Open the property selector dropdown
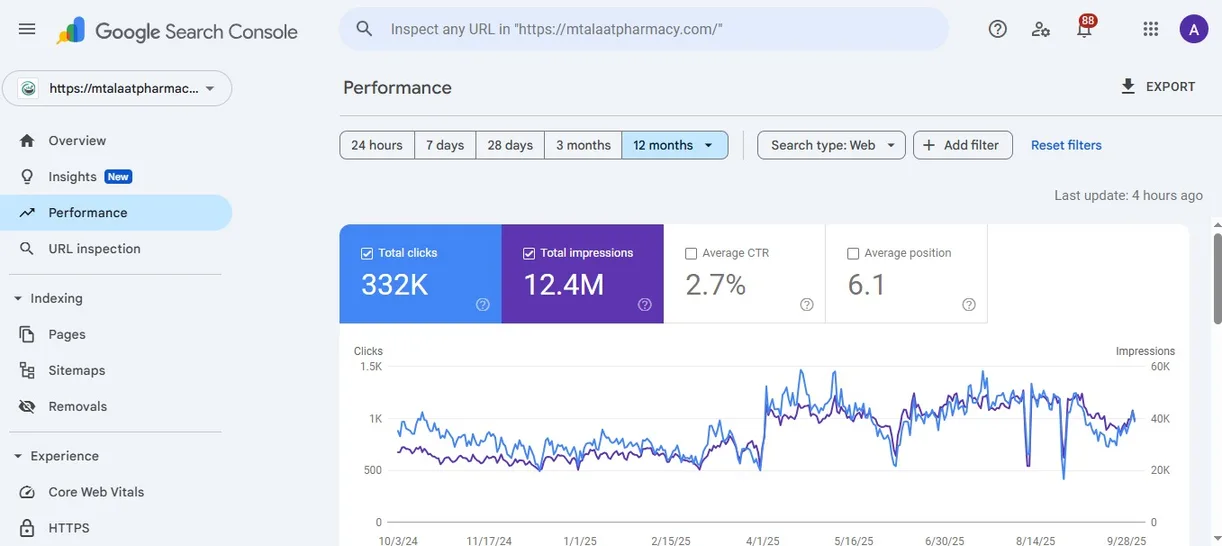This screenshot has height=546, width=1222. (x=117, y=88)
